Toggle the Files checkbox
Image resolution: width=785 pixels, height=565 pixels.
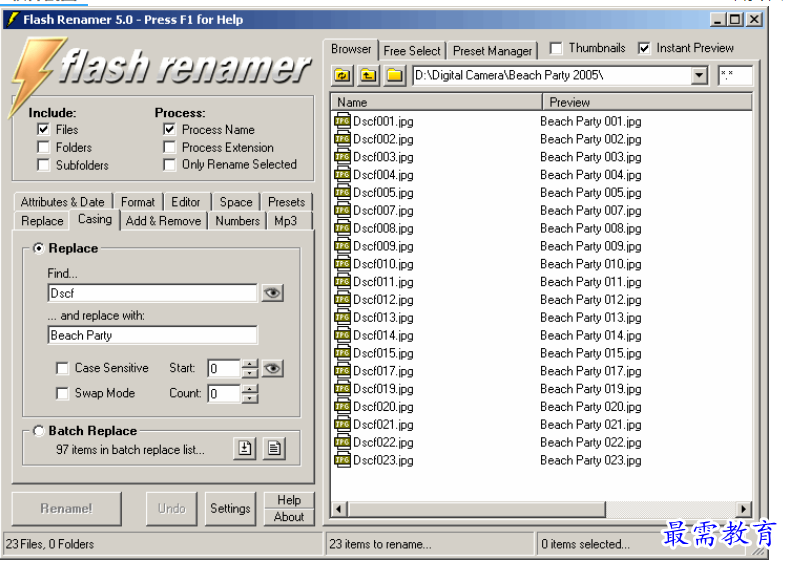pyautogui.click(x=44, y=130)
